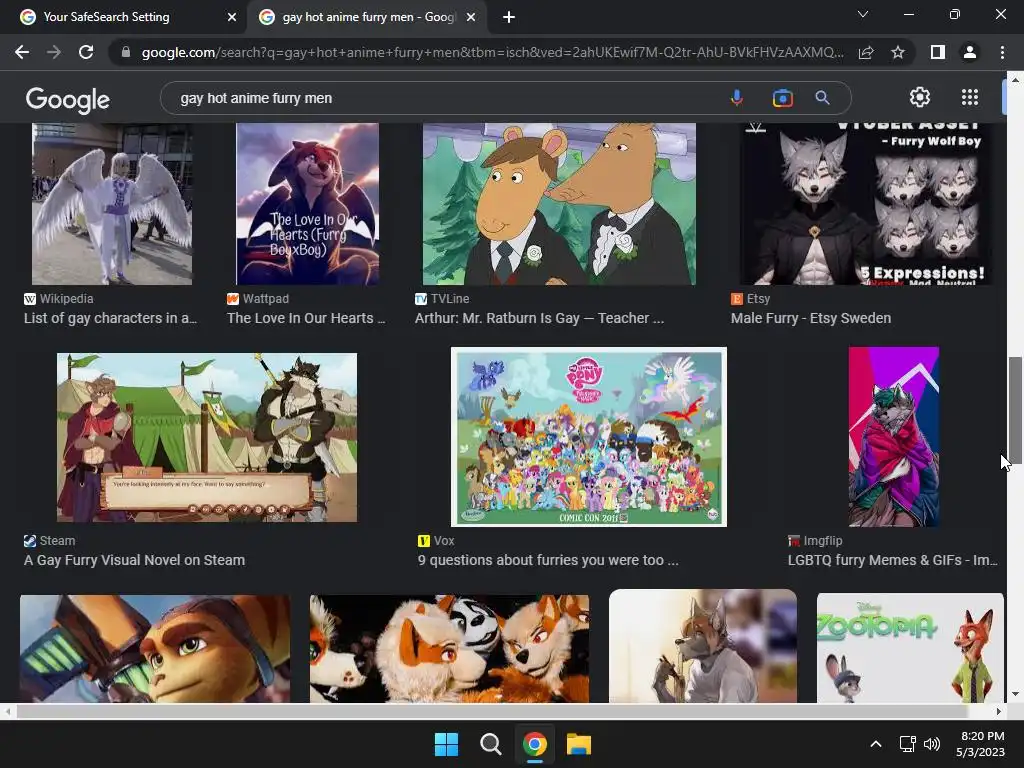This screenshot has width=1024, height=768.
Task: Click the Steam source label
Action: click(x=50, y=541)
